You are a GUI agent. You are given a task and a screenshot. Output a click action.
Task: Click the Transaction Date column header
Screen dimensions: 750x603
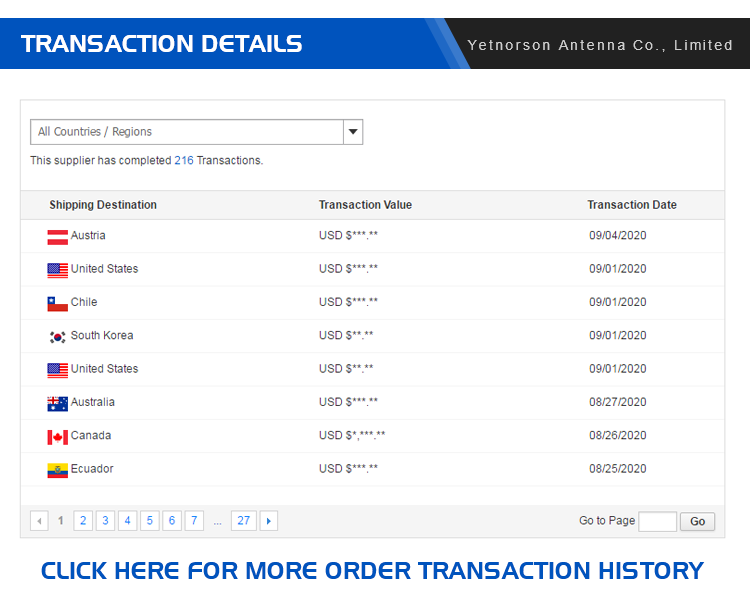pos(632,205)
